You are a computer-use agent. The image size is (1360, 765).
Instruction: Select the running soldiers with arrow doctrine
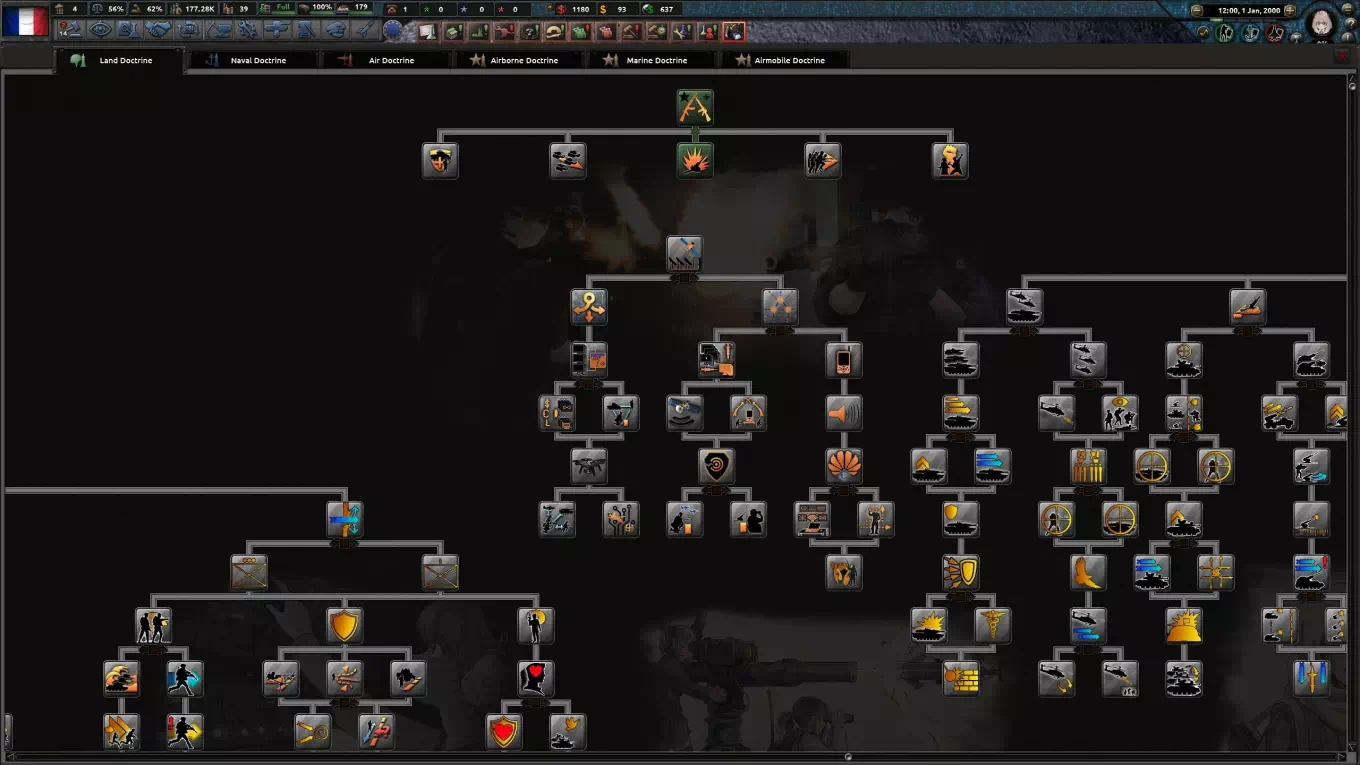point(823,160)
